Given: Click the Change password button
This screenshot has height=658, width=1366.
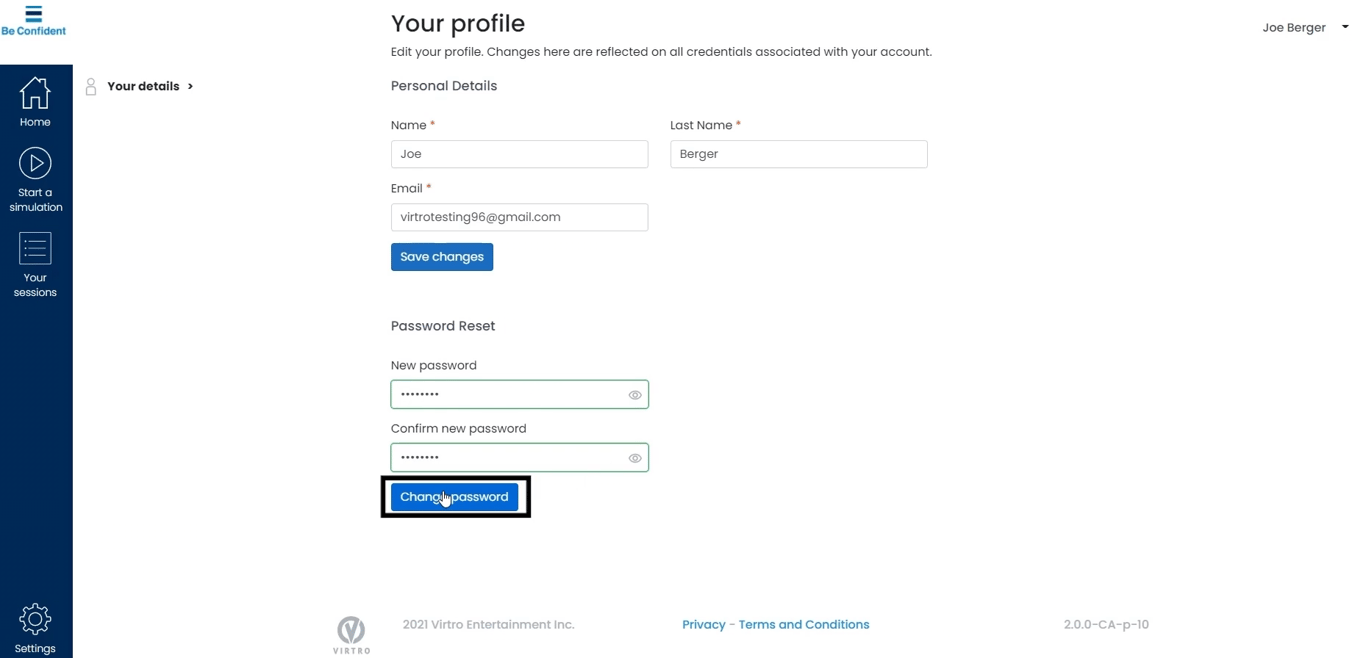Looking at the screenshot, I should pyautogui.click(x=454, y=497).
